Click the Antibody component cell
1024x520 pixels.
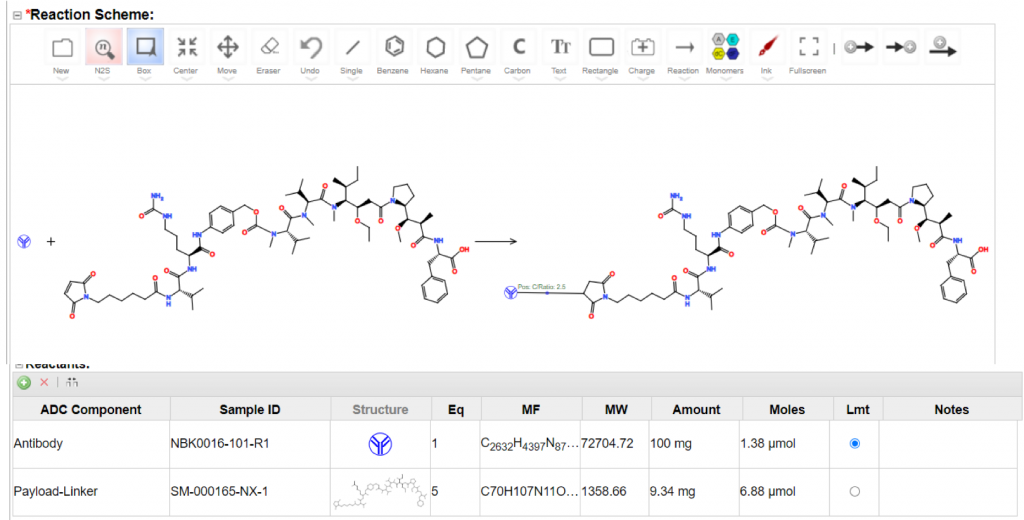[91, 444]
